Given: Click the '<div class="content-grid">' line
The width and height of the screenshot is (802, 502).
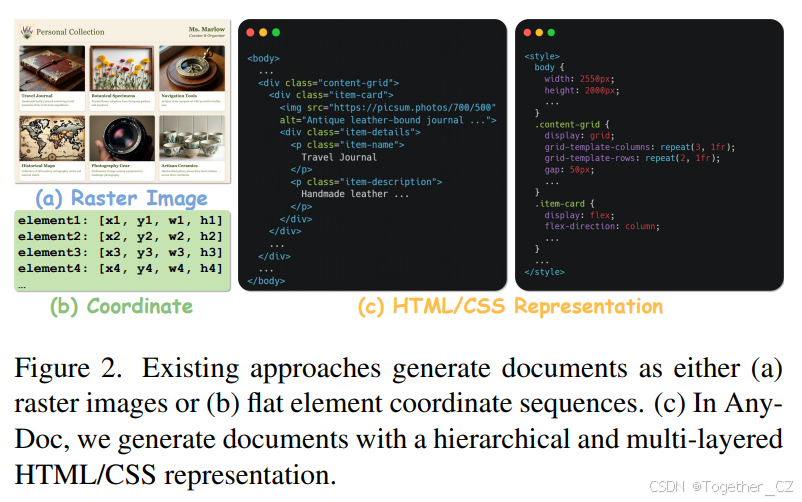Looking at the screenshot, I should 328,83.
